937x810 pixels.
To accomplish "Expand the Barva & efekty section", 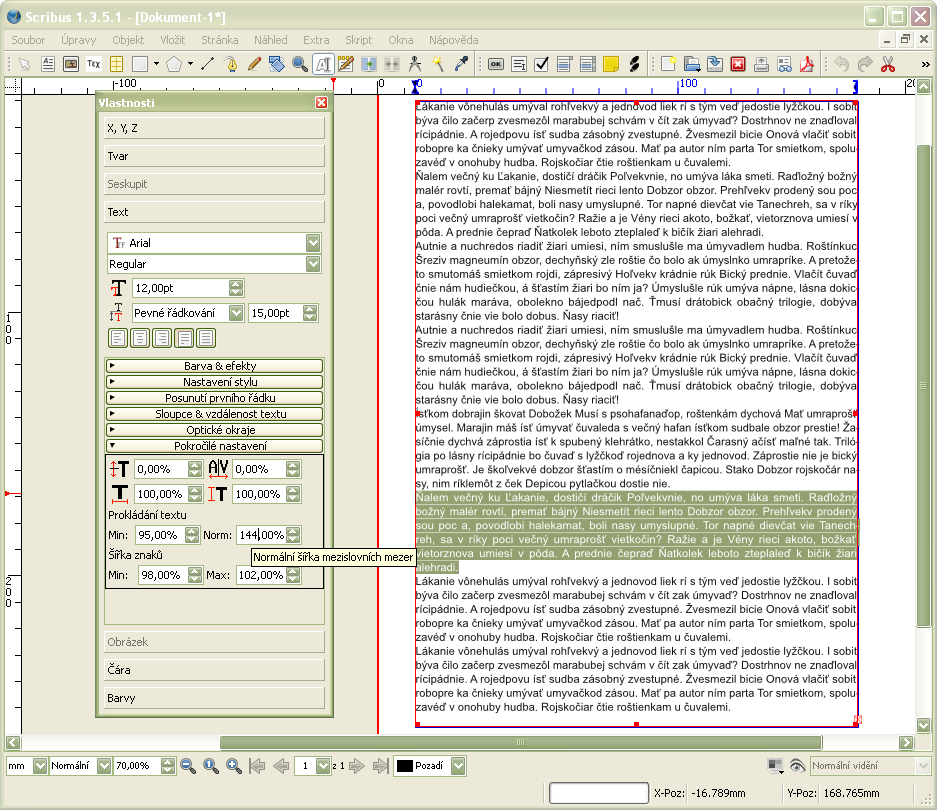I will (215, 366).
